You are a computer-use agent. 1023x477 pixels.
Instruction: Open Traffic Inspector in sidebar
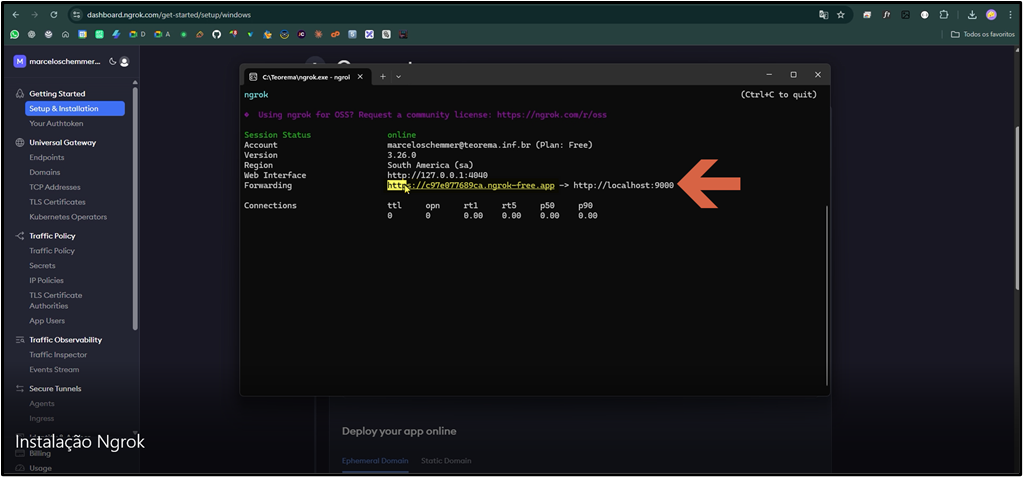(x=58, y=355)
